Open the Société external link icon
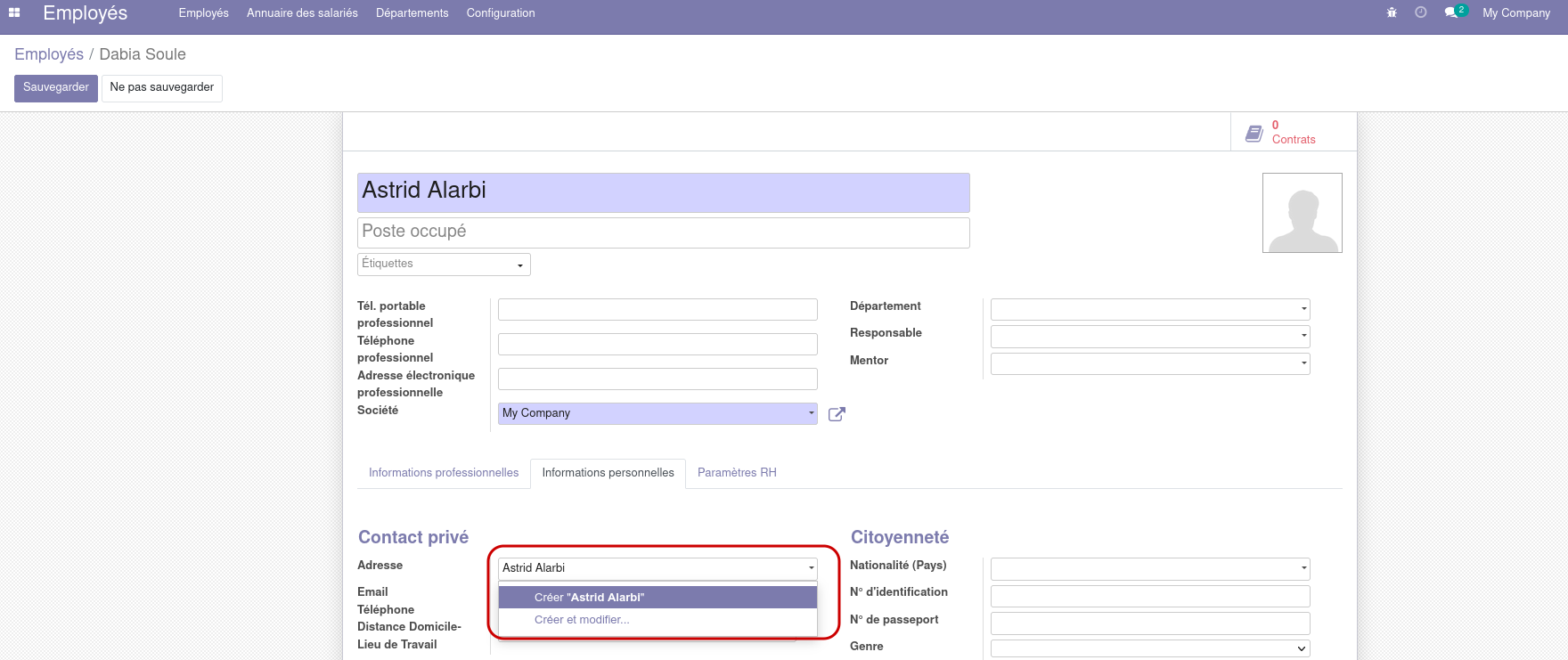The image size is (1568, 660). pos(837,414)
